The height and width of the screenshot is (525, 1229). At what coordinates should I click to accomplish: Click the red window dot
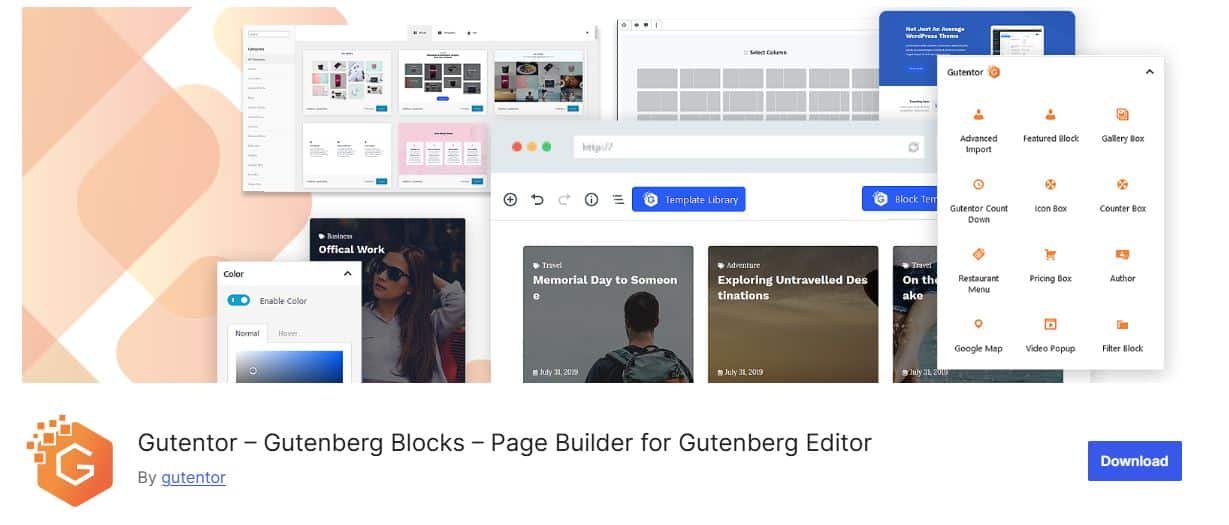(x=517, y=146)
